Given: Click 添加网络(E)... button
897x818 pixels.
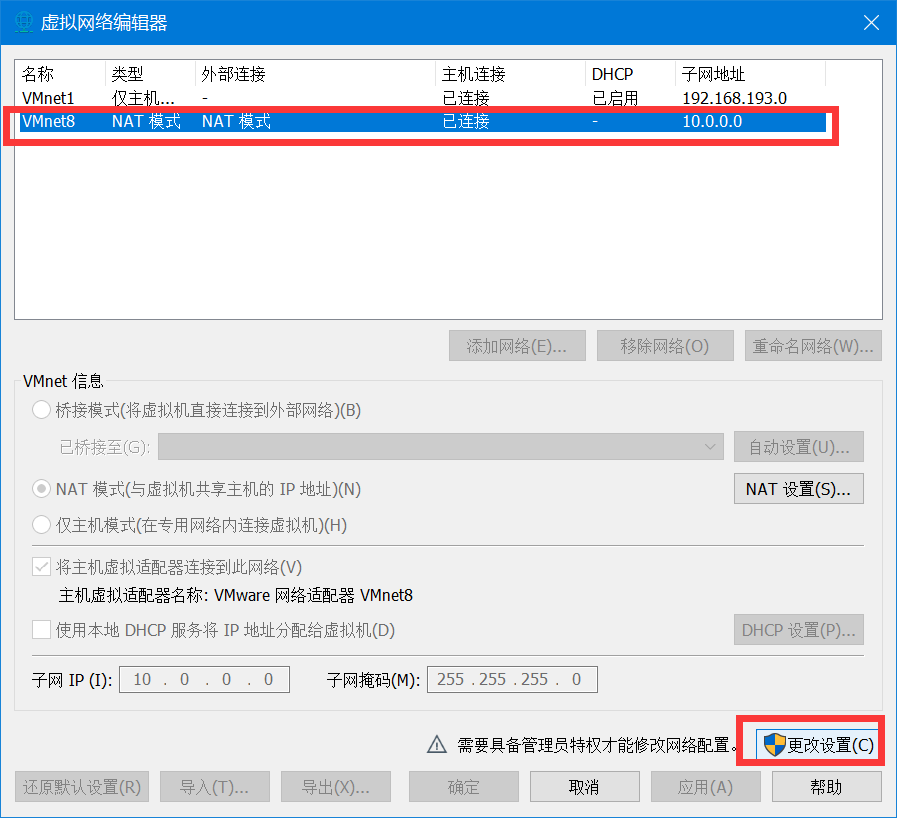Looking at the screenshot, I should coord(517,346).
